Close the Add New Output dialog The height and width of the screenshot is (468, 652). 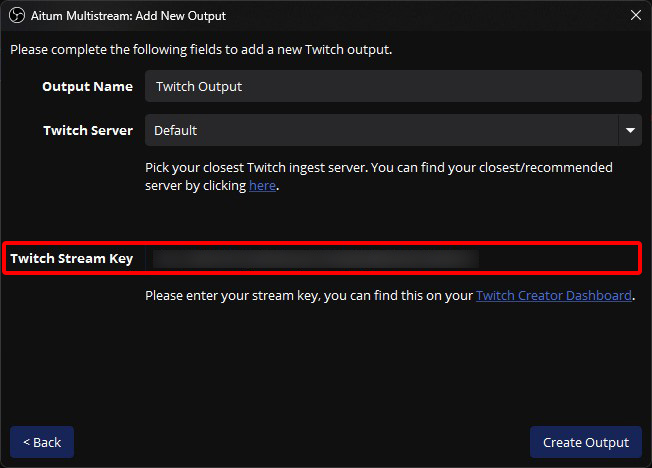click(635, 16)
